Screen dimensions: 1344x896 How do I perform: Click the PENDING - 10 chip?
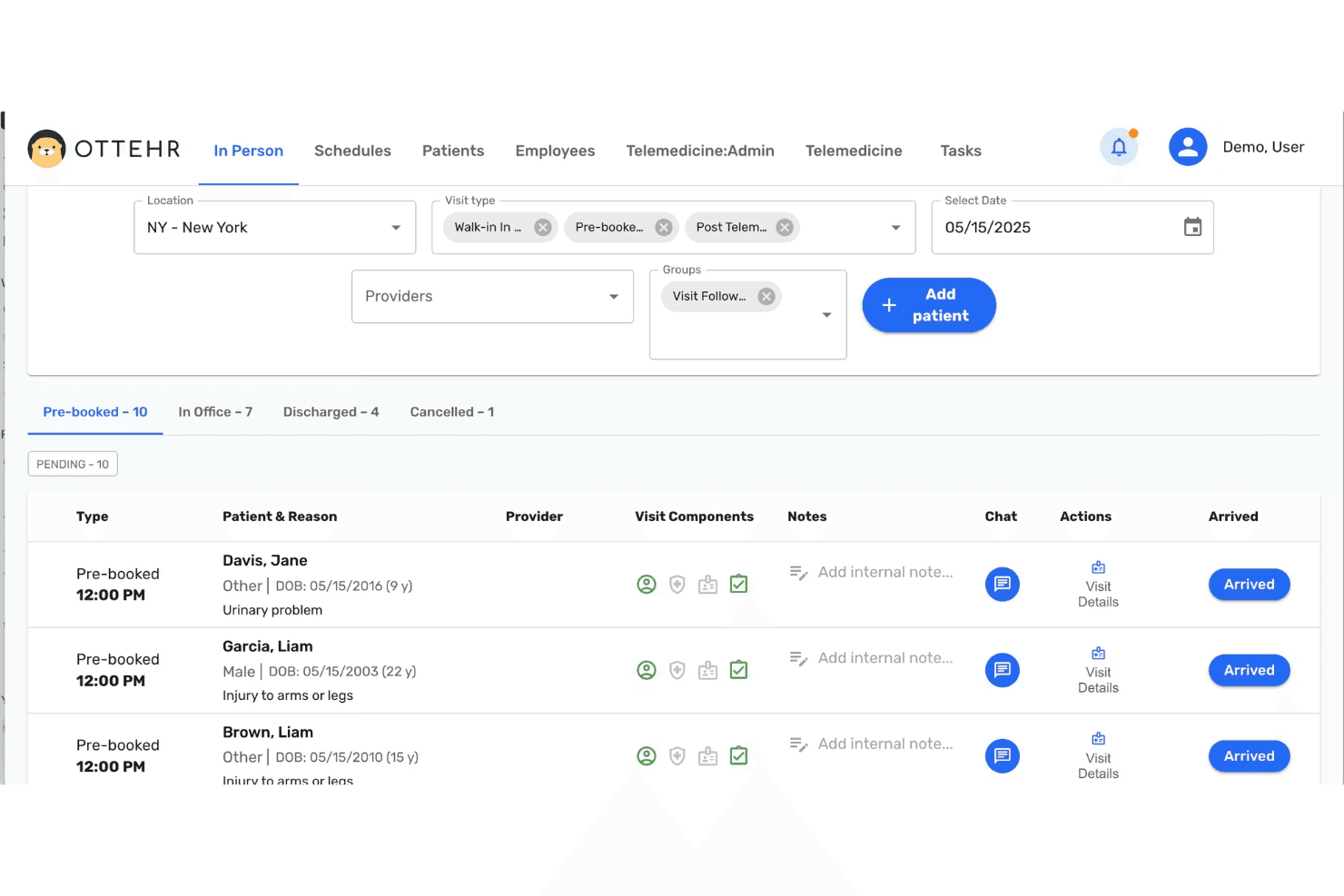73,464
